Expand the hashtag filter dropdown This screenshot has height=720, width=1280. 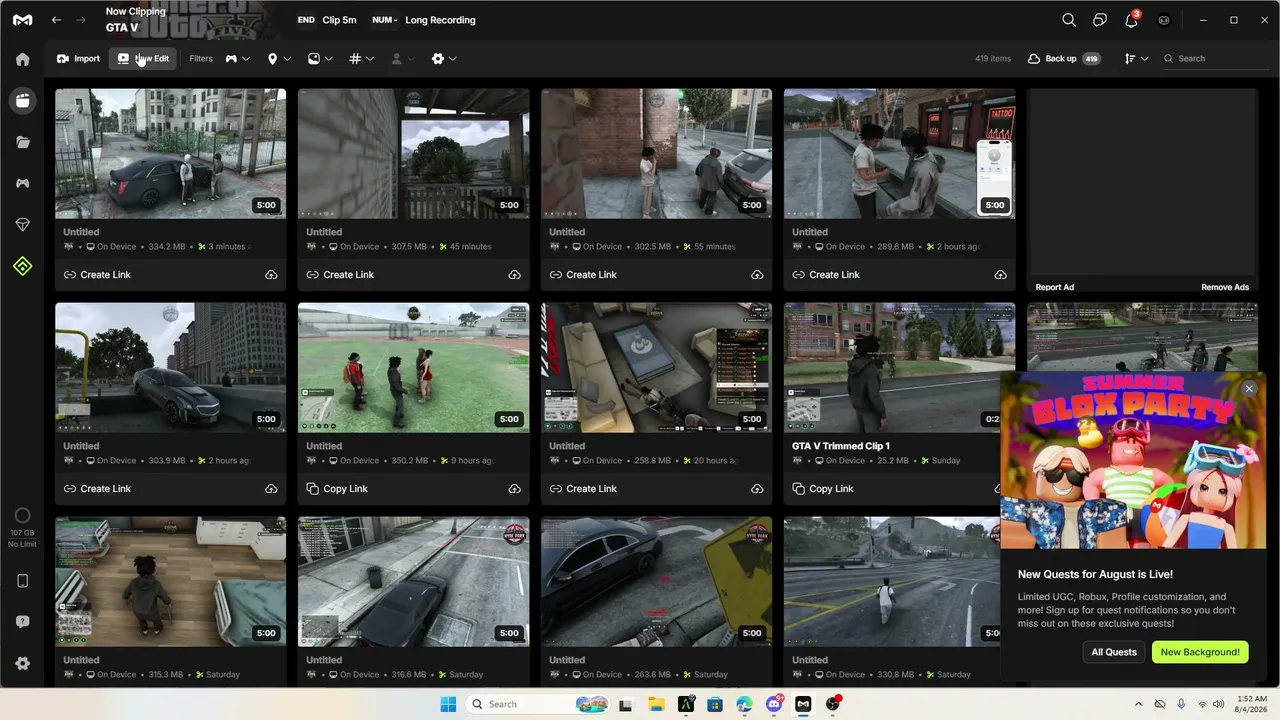point(361,59)
